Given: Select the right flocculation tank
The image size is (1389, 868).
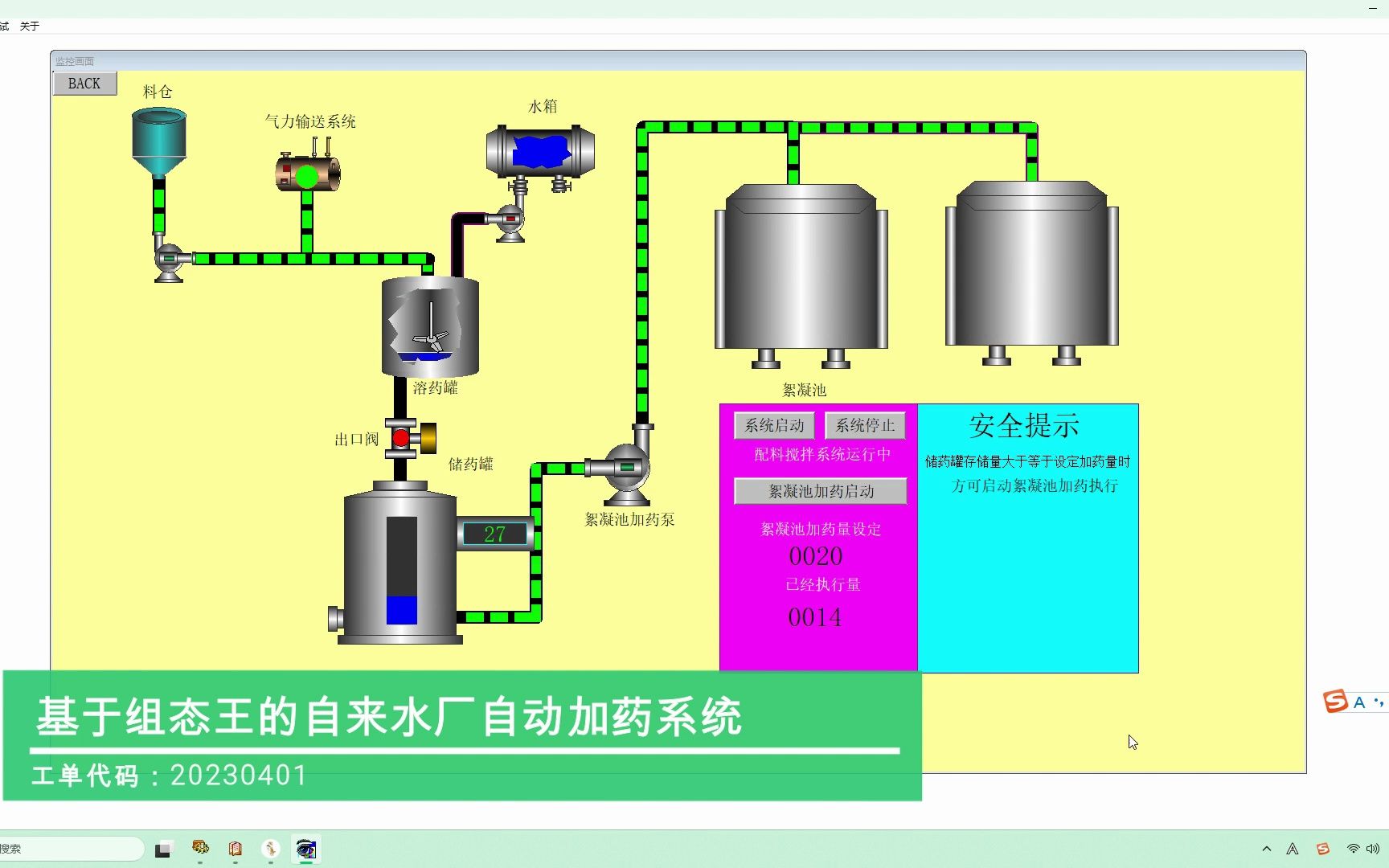Looking at the screenshot, I should point(1032,273).
